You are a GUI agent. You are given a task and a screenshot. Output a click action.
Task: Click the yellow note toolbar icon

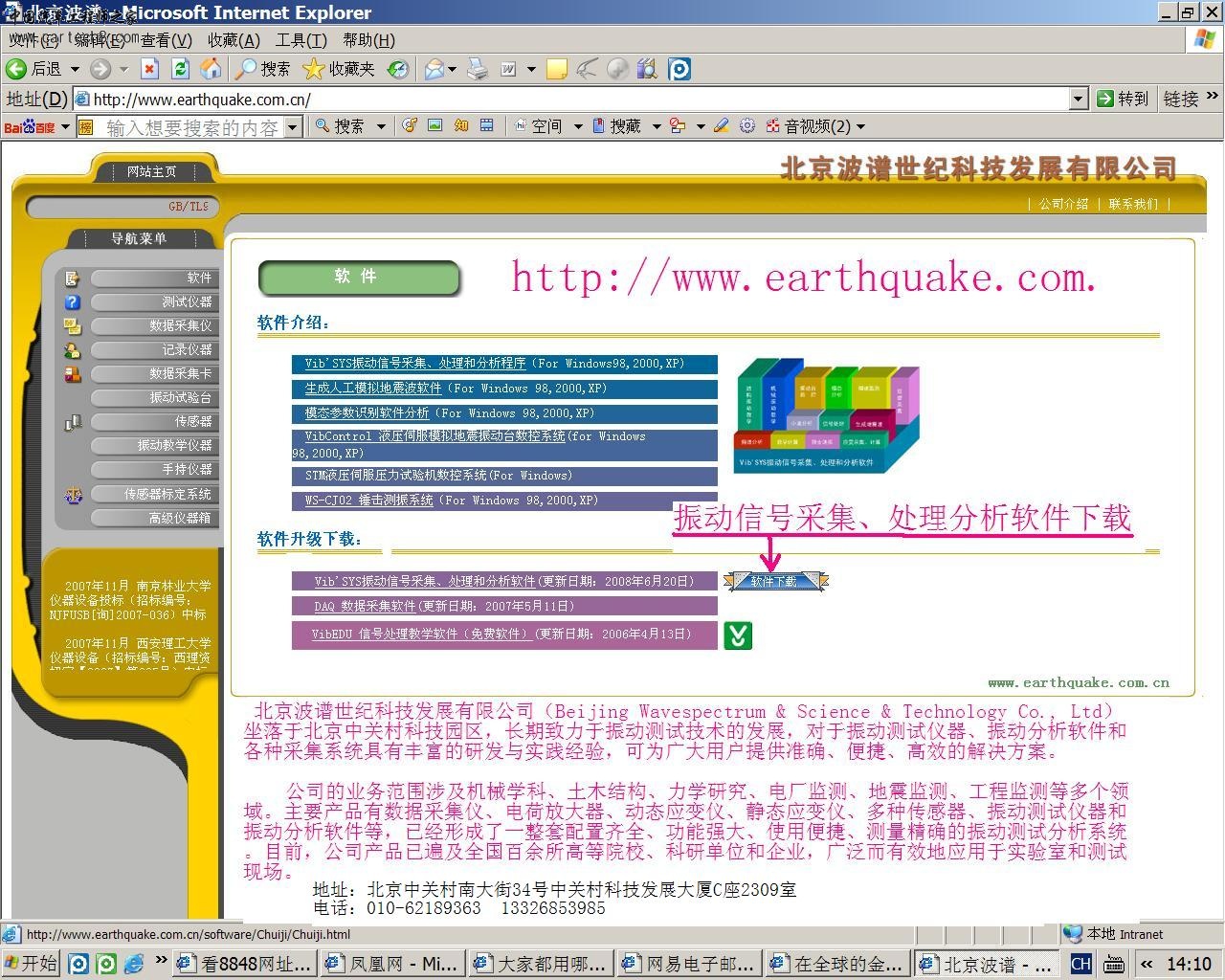(x=556, y=69)
